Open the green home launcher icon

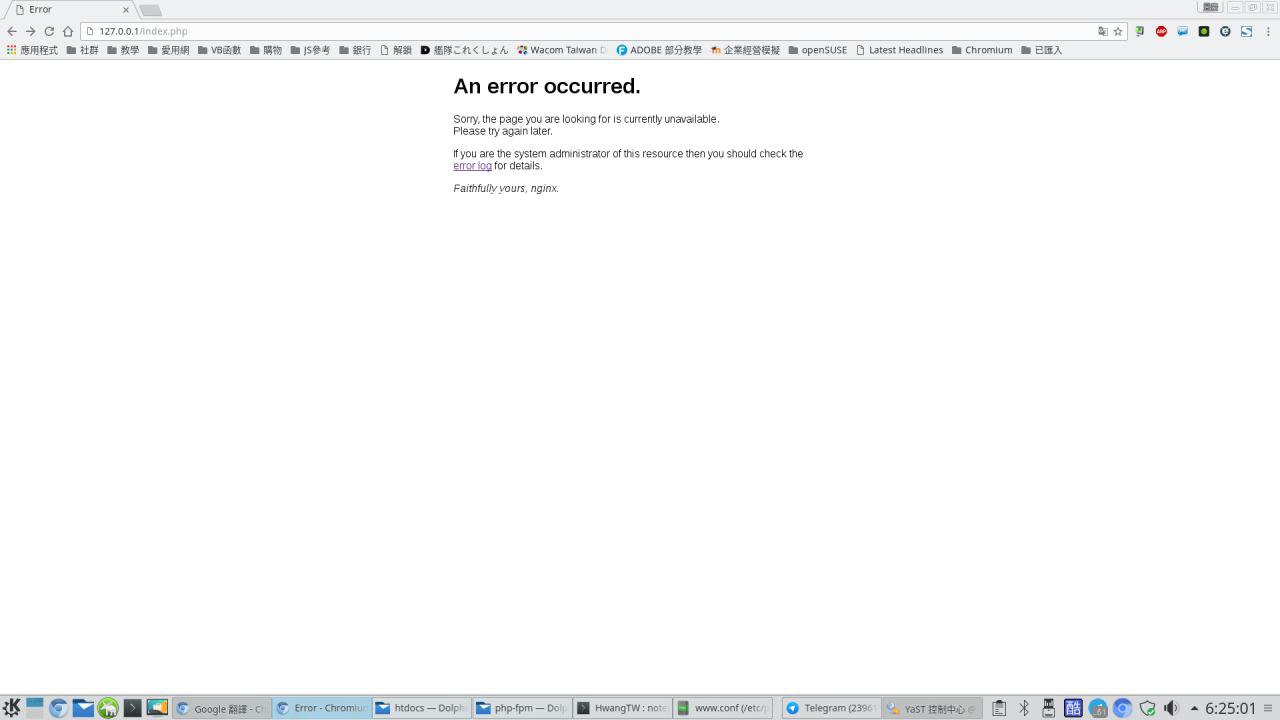tap(108, 708)
